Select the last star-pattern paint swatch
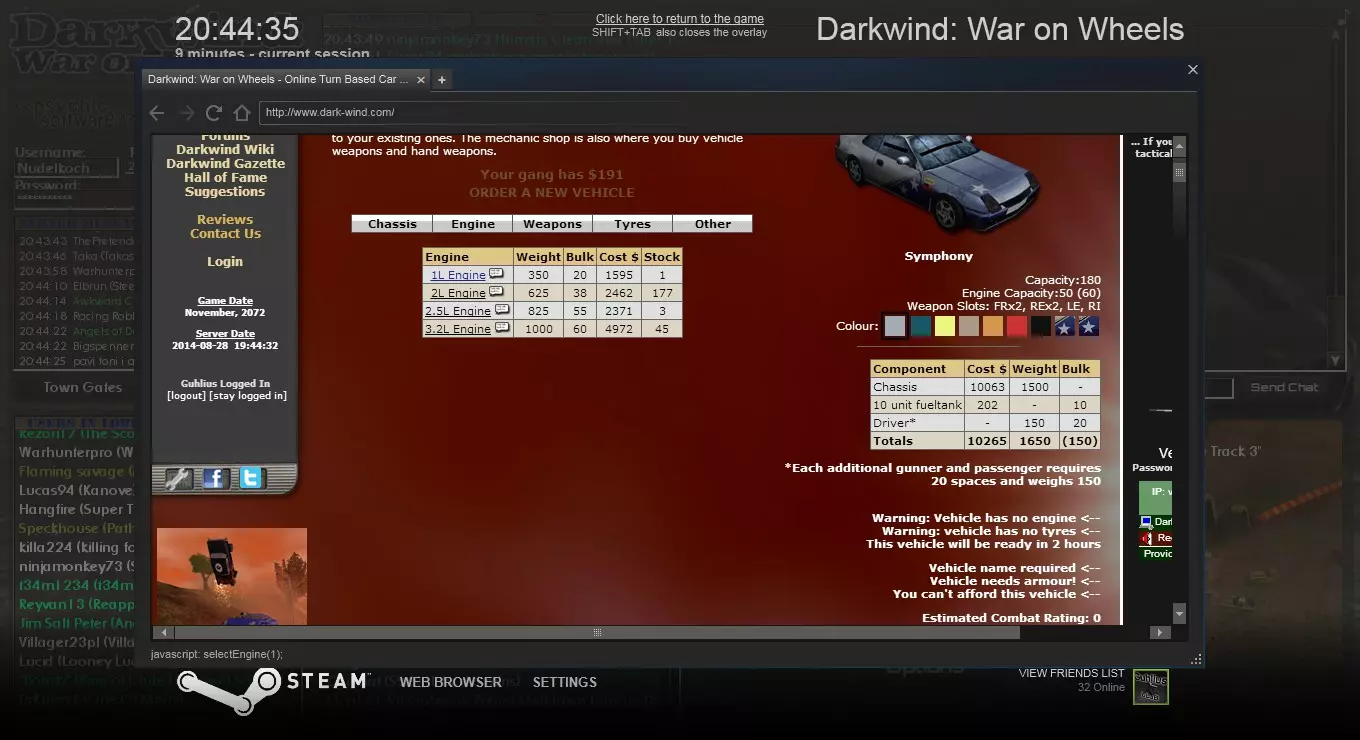The image size is (1360, 740). tap(1089, 326)
